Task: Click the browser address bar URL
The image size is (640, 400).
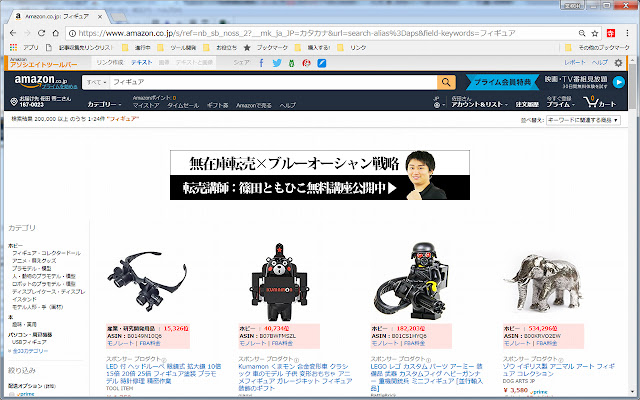Action: pos(297,33)
